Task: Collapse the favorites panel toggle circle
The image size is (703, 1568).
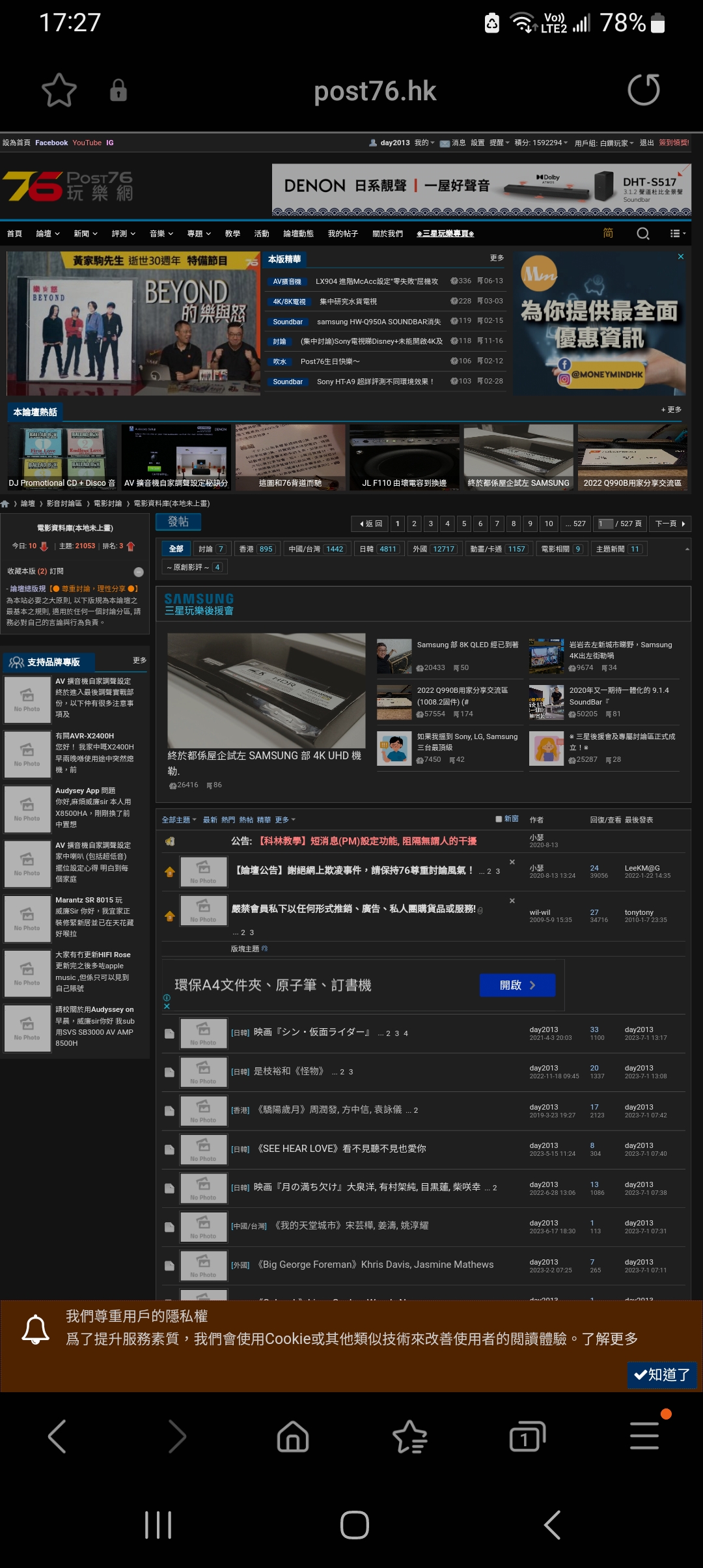Action: (x=139, y=572)
